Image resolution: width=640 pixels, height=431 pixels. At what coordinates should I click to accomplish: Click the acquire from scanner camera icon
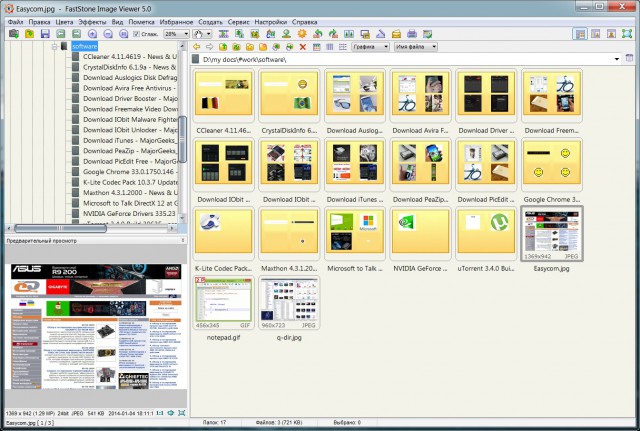click(x=14, y=34)
